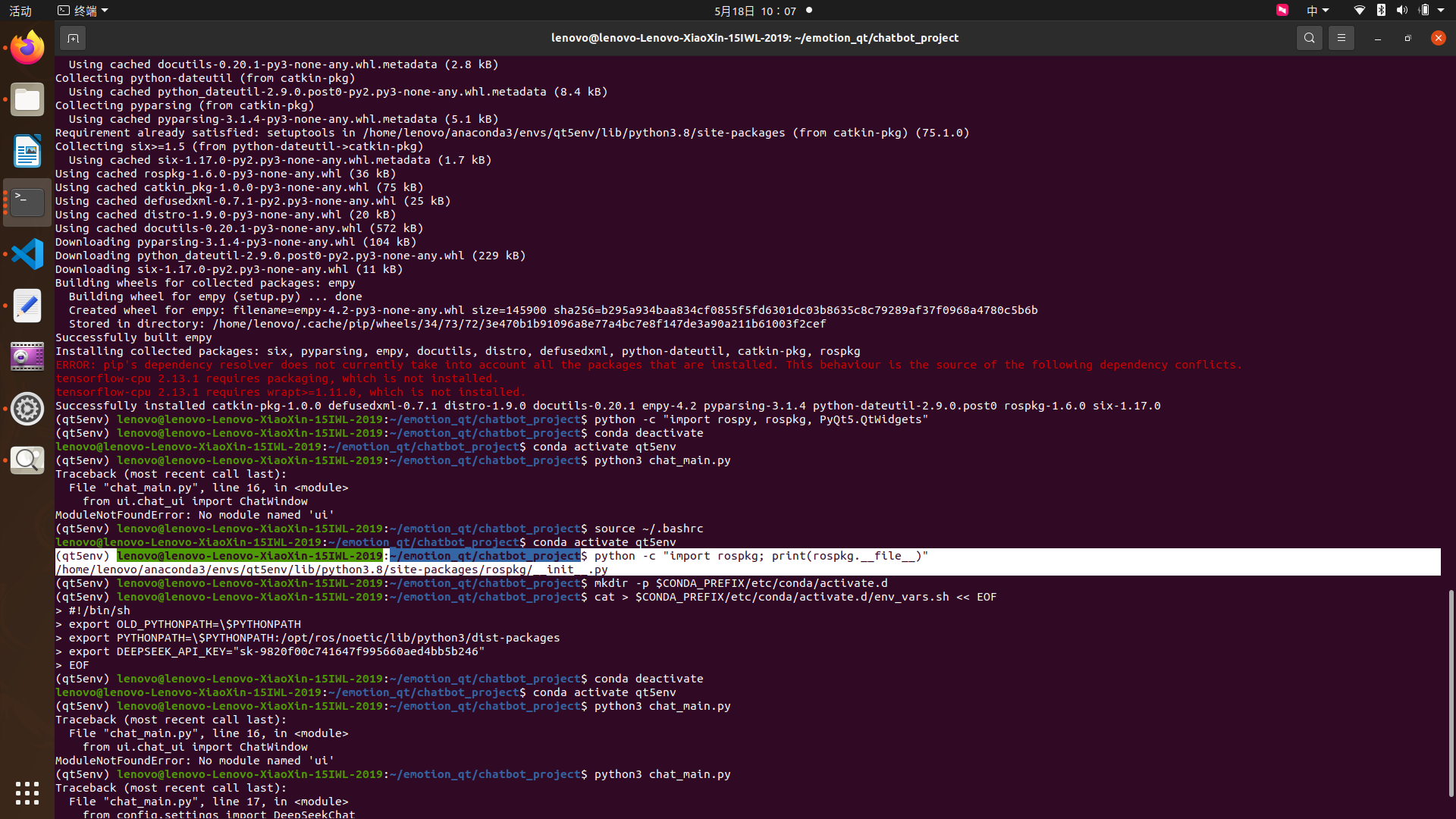Screen dimensions: 1456x819
Task: Open the terminal hamburger menu
Action: (1341, 38)
